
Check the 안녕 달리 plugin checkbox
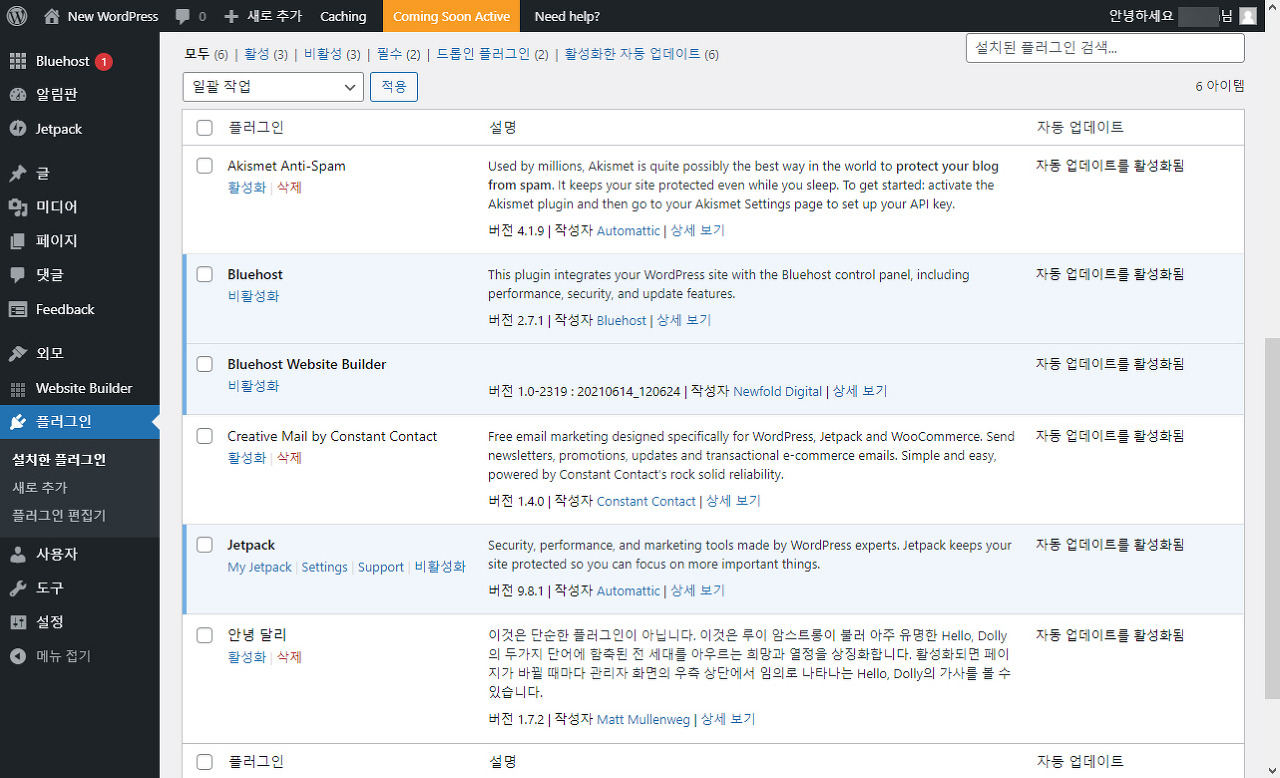205,635
